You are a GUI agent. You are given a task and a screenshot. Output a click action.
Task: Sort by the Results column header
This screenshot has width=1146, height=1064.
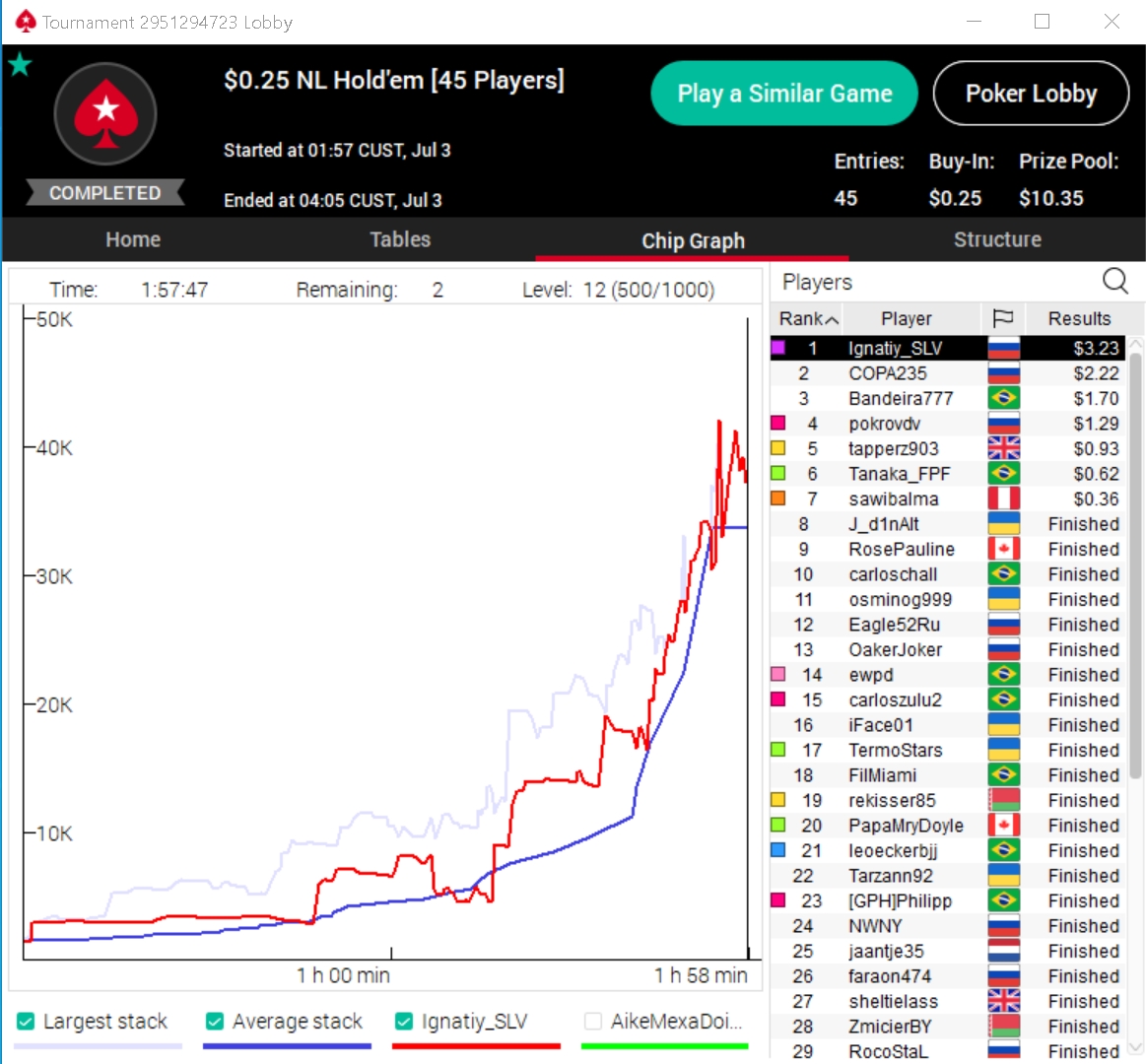[x=1079, y=318]
